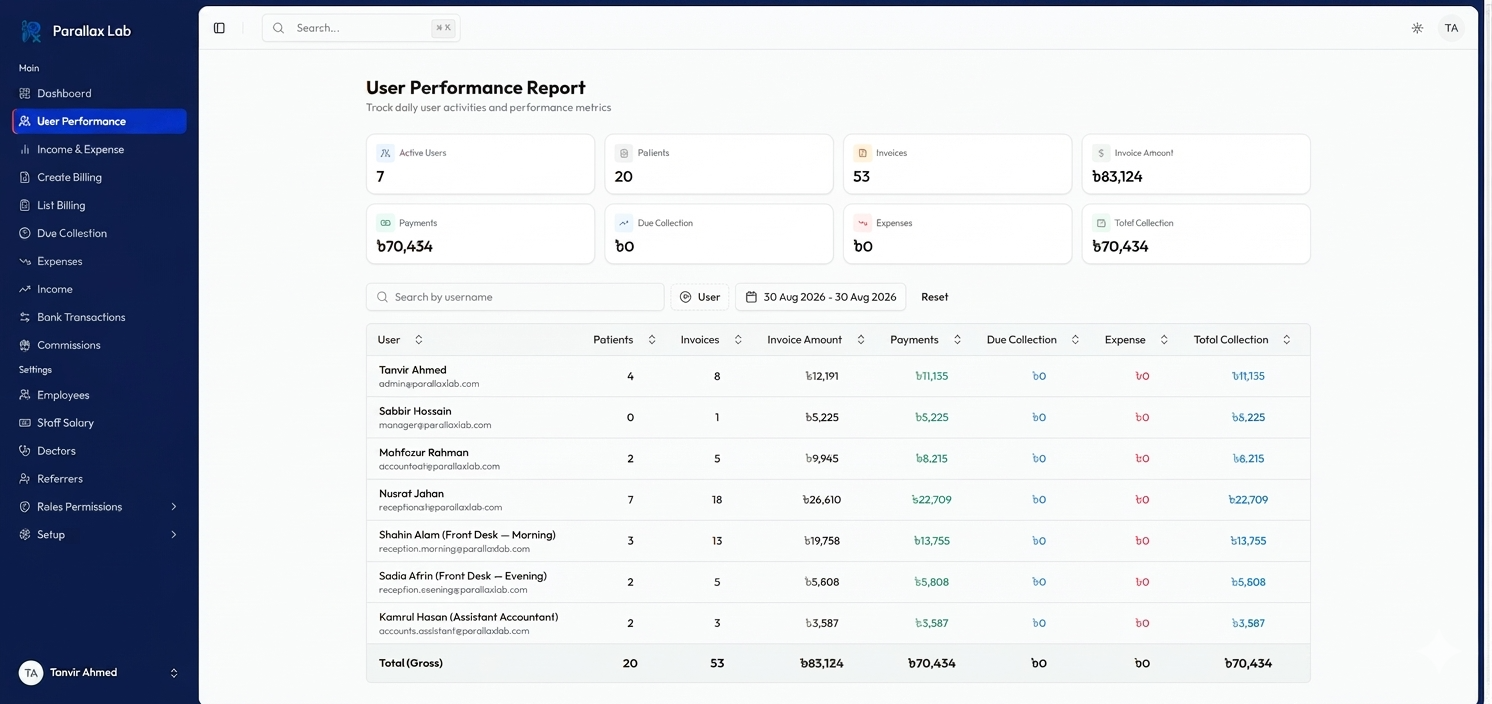This screenshot has height=704, width=1492.
Task: Sort table by Patients column arrows
Action: coord(652,340)
